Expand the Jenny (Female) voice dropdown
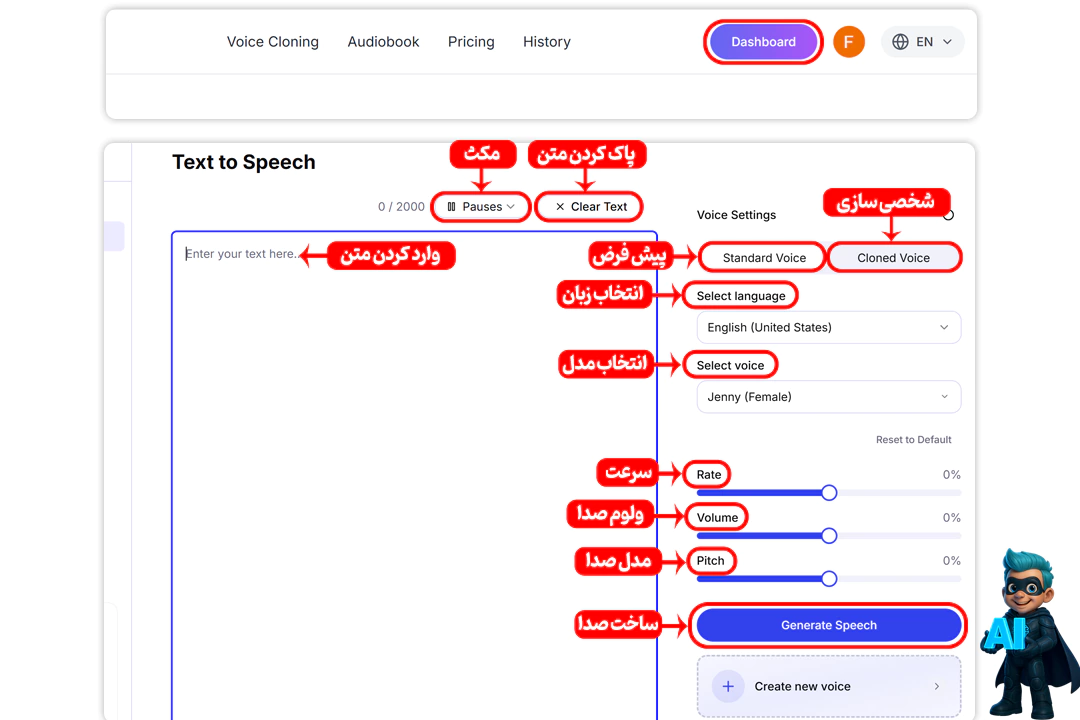Viewport: 1080px width, 720px height. coord(828,397)
